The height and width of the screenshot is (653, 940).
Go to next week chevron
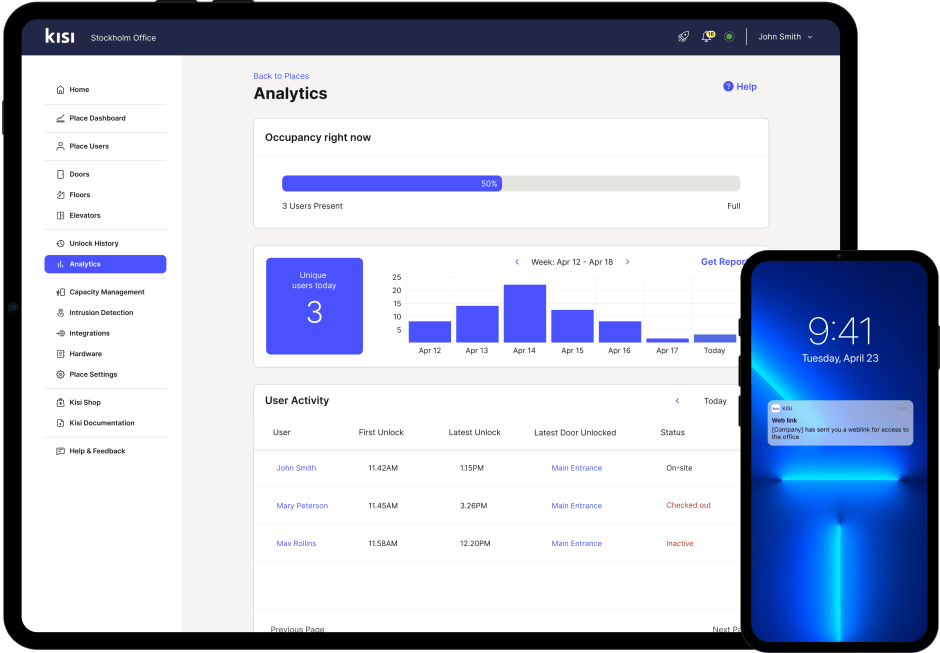627,262
